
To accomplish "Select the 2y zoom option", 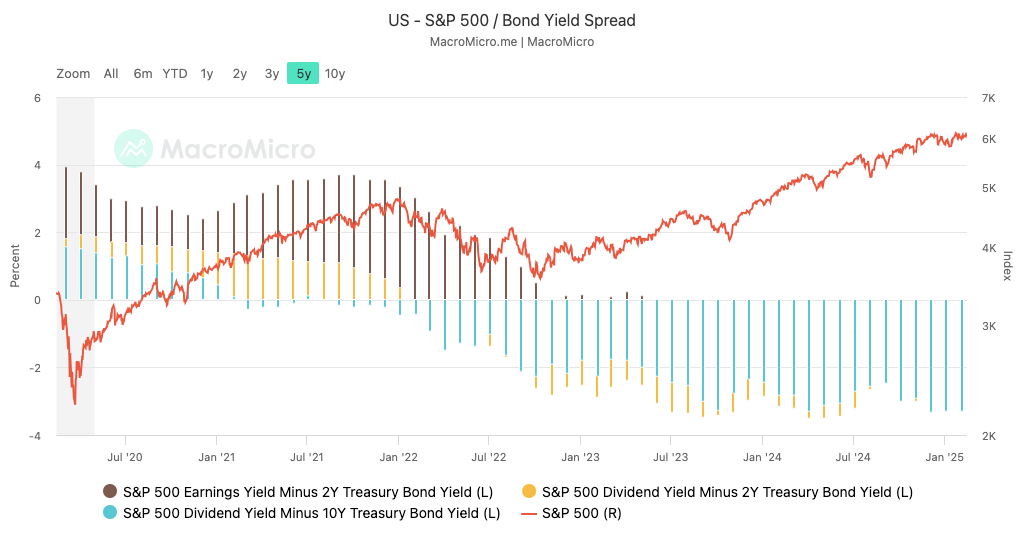I will [x=240, y=73].
